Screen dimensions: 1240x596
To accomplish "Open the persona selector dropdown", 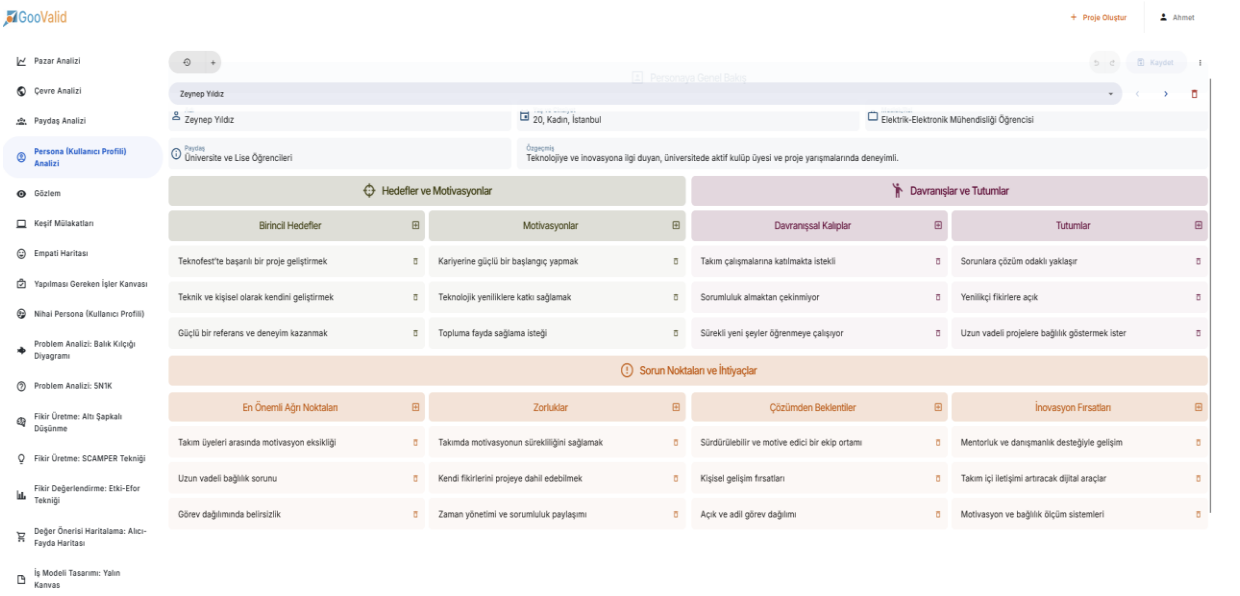I will (1110, 94).
